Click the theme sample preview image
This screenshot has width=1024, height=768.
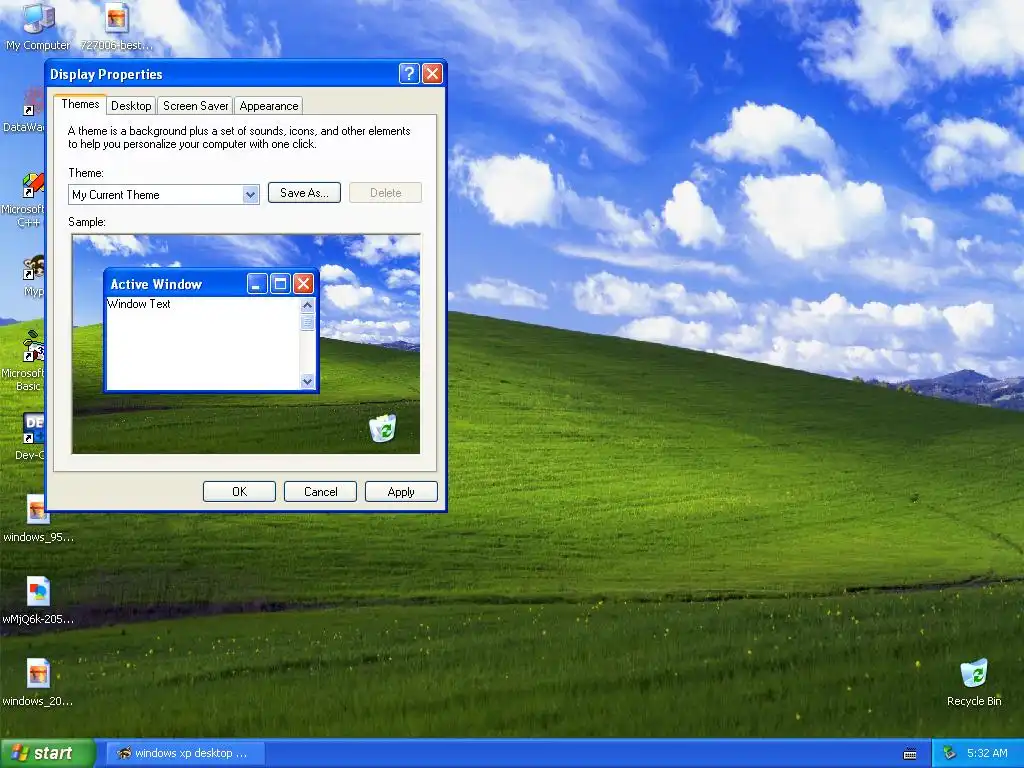246,344
